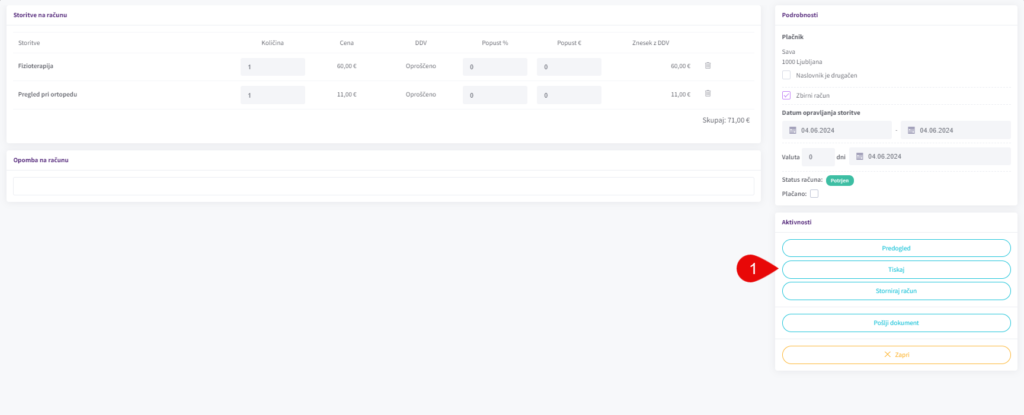Click calendar icon beside Valuta due date
The image size is (1024, 415).
pyautogui.click(x=860, y=157)
